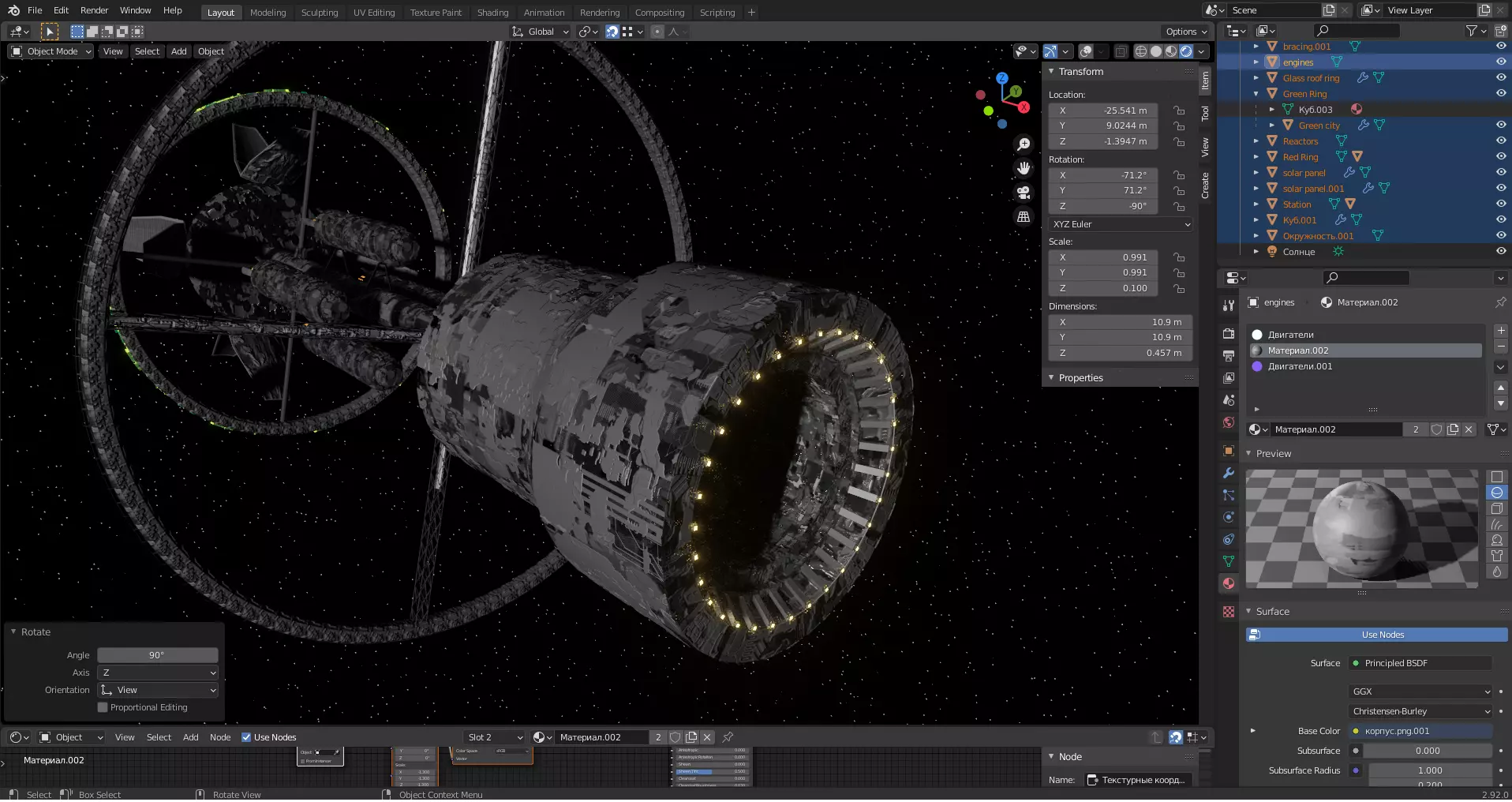Unlink material with X button in Properties
The height and width of the screenshot is (802, 1512).
point(1469,429)
